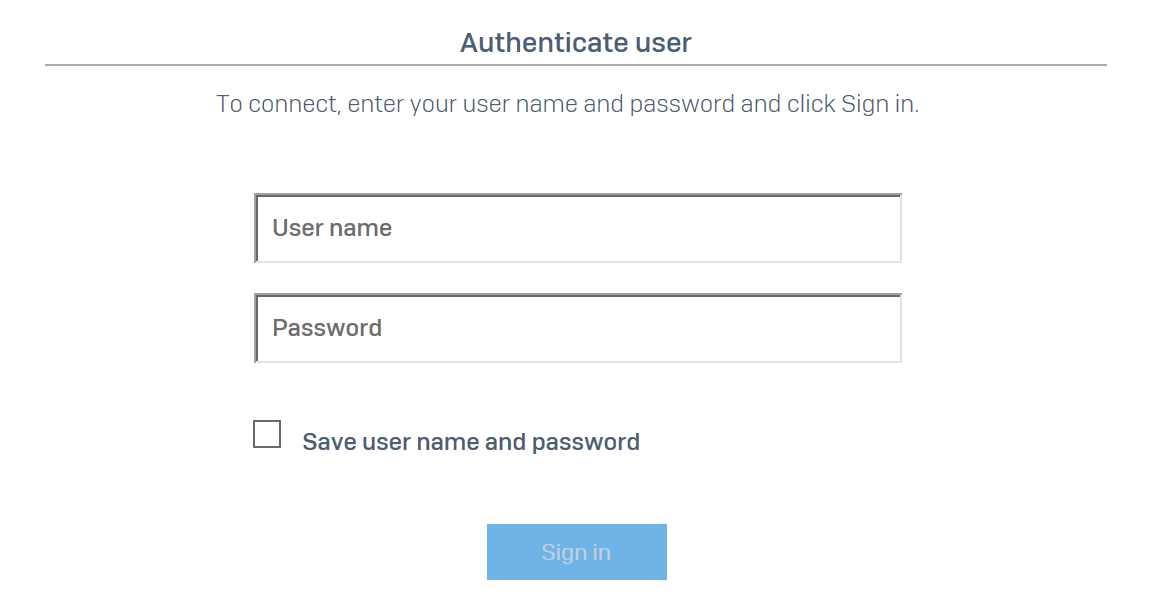1151x596 pixels.
Task: Check the square box beside Save label
Action: (x=267, y=434)
